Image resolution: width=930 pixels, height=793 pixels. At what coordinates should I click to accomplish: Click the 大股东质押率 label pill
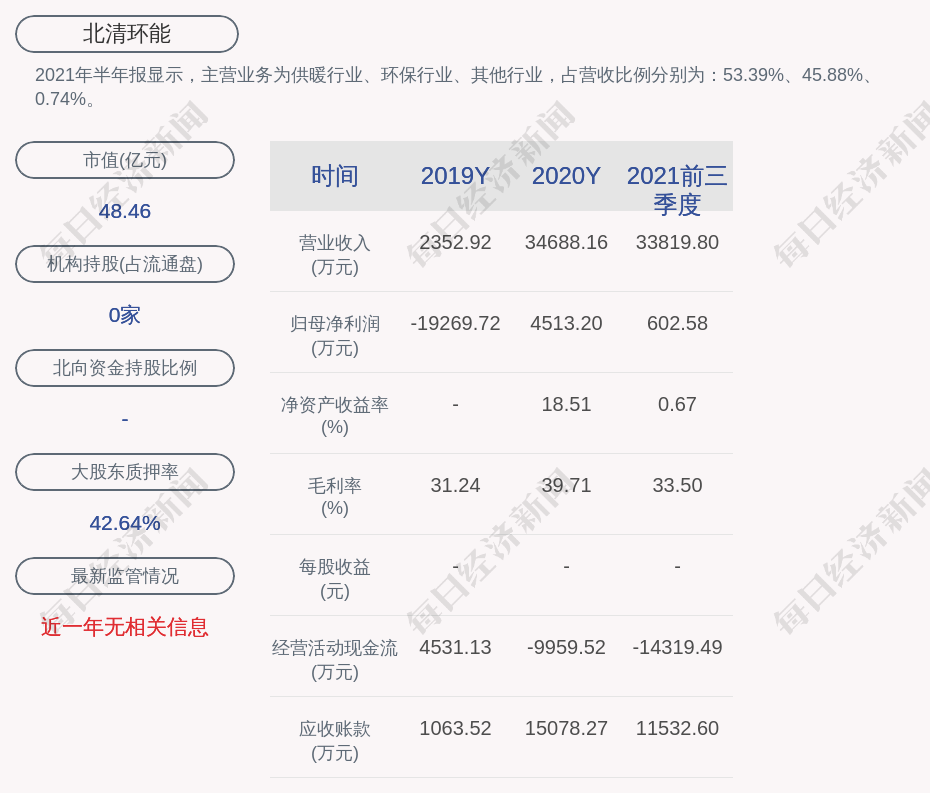point(125,472)
